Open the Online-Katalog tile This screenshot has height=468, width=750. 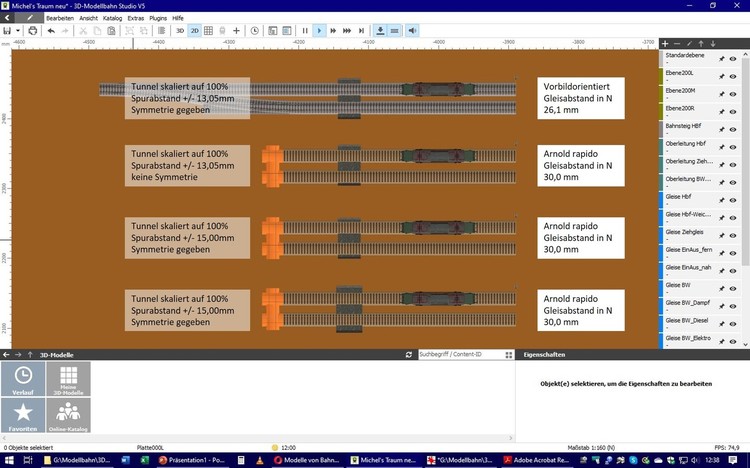pyautogui.click(x=68, y=415)
